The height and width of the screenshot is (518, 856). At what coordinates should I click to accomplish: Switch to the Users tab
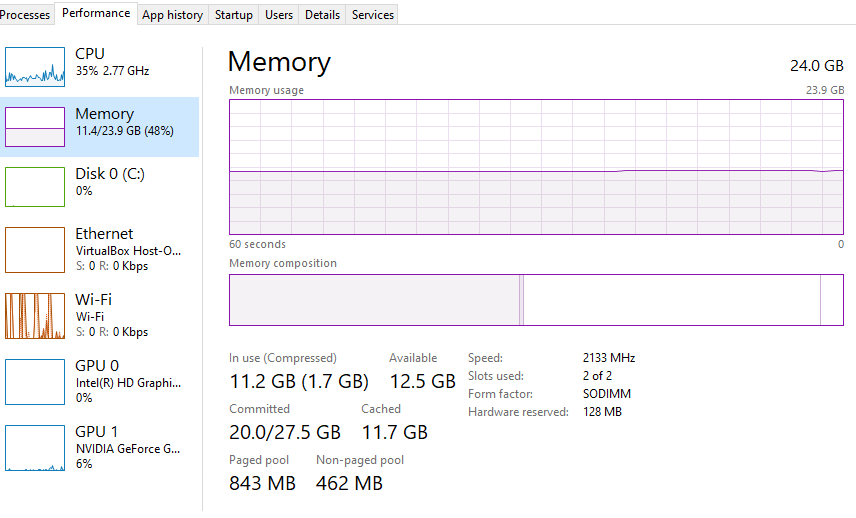click(x=279, y=15)
